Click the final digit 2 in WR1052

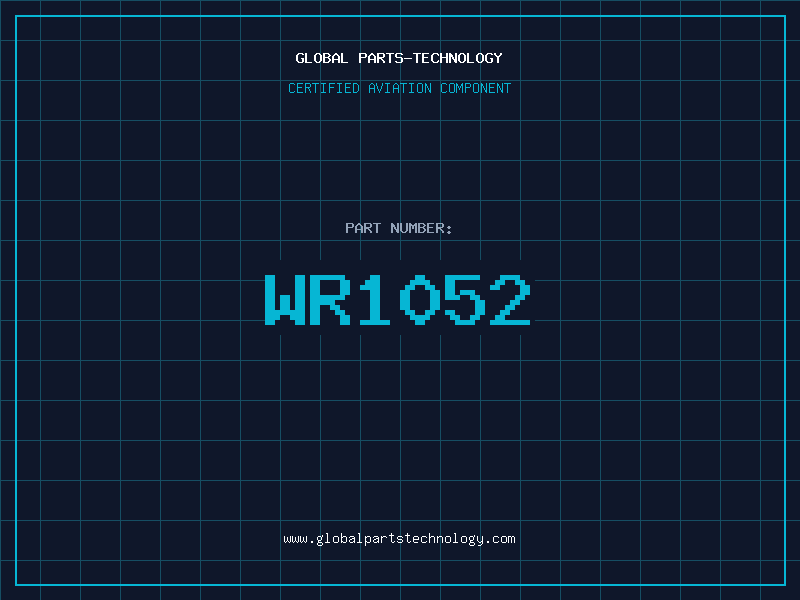[511, 299]
